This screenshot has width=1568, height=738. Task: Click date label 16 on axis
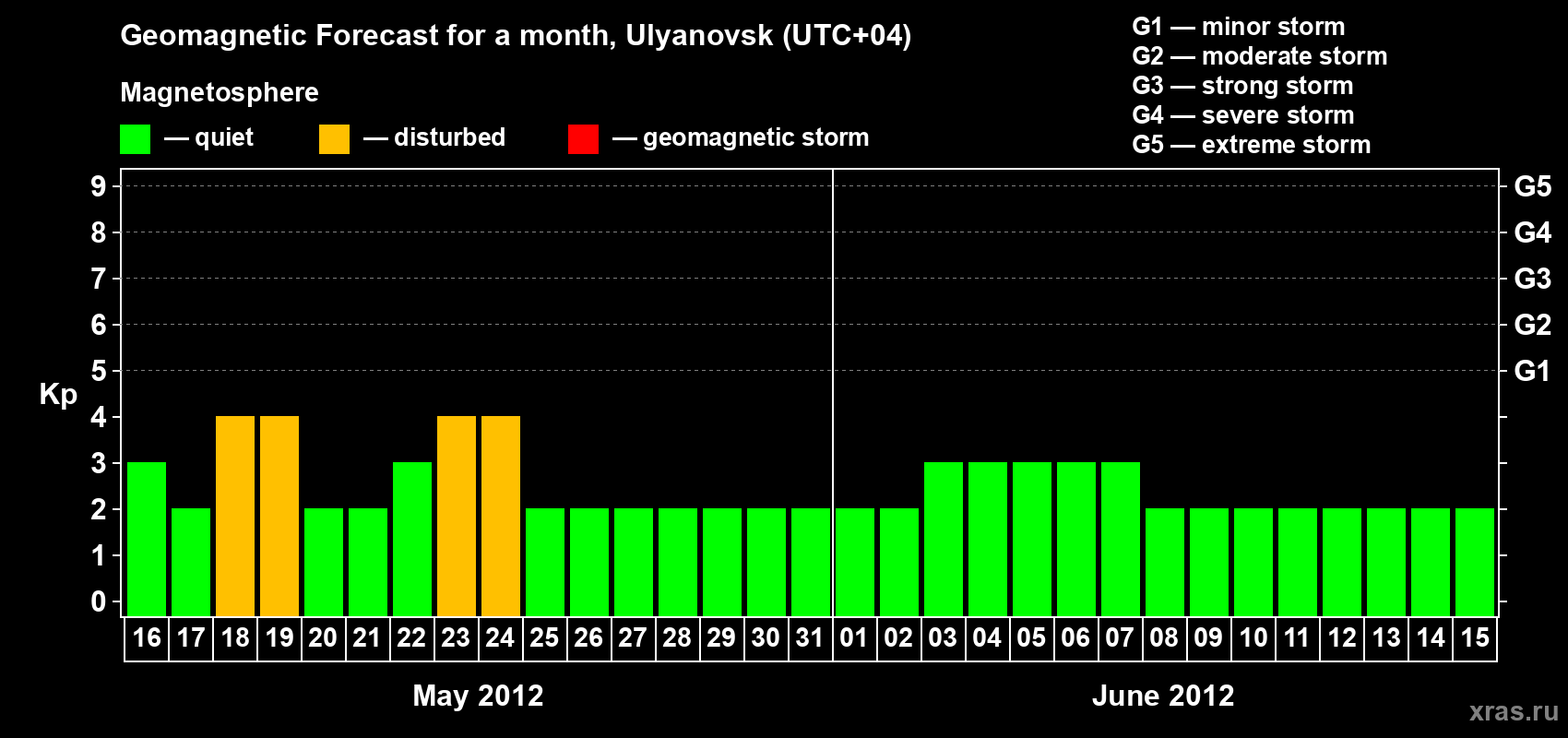[147, 637]
